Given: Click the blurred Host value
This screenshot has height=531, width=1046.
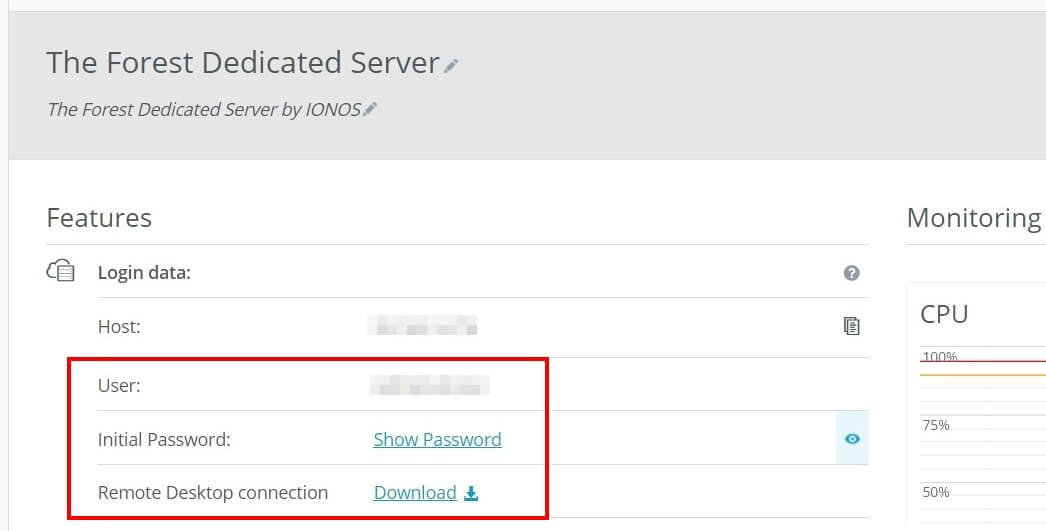Looking at the screenshot, I should pyautogui.click(x=423, y=326).
